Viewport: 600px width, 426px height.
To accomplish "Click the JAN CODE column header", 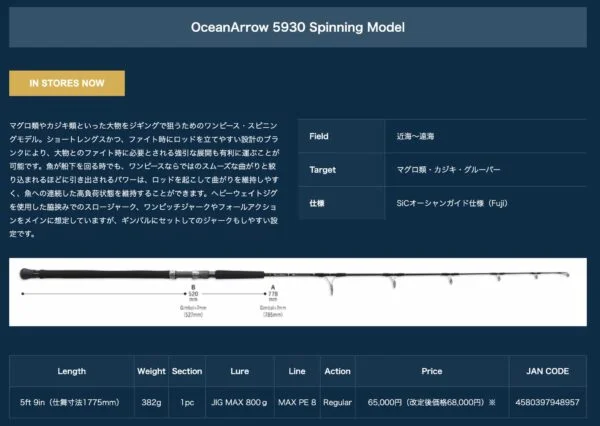I will [x=548, y=371].
